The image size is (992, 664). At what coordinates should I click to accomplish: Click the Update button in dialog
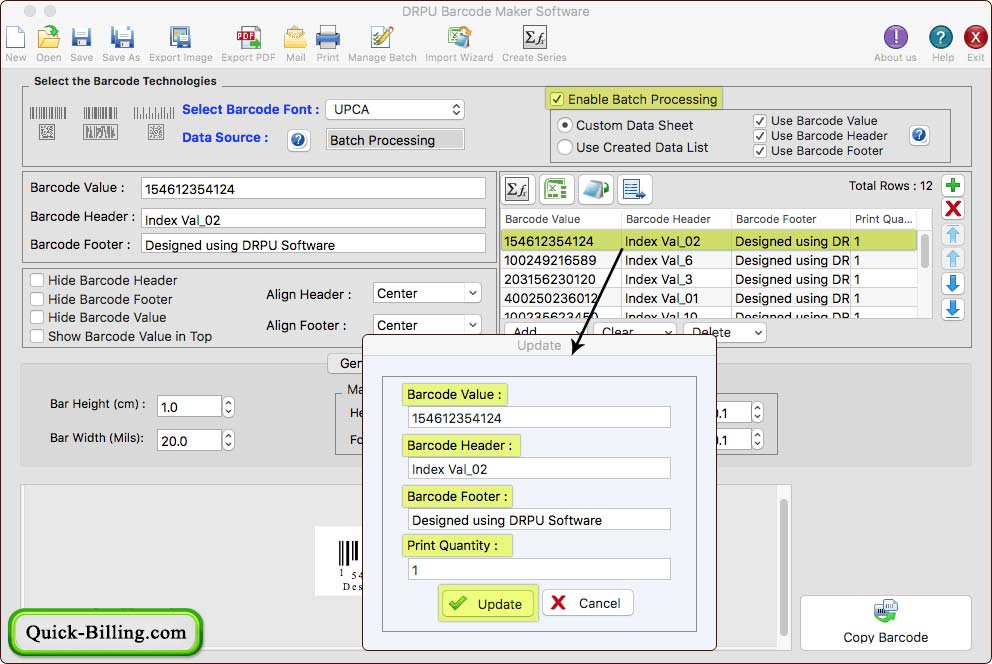488,603
